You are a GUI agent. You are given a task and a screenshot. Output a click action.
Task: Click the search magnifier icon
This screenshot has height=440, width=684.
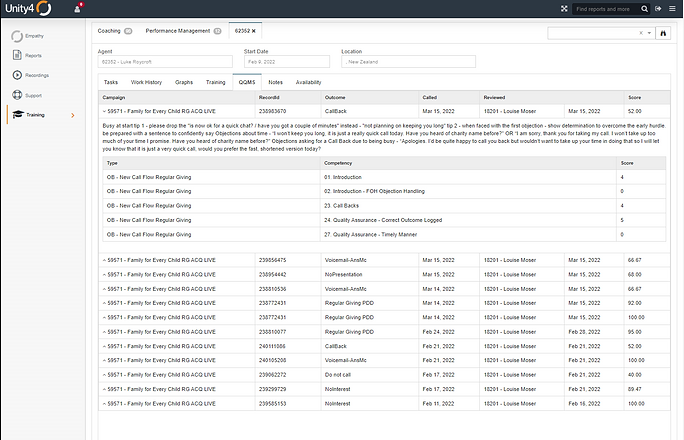pos(644,9)
